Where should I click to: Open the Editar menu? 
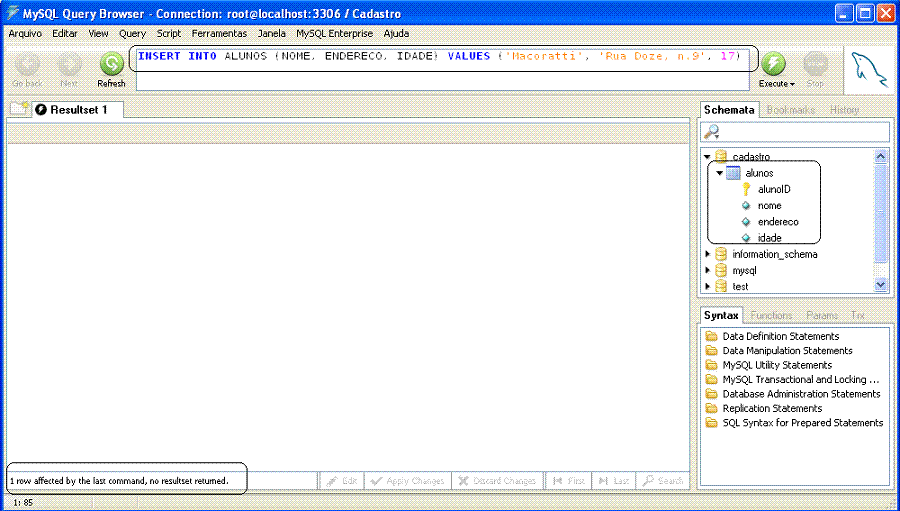click(65, 34)
